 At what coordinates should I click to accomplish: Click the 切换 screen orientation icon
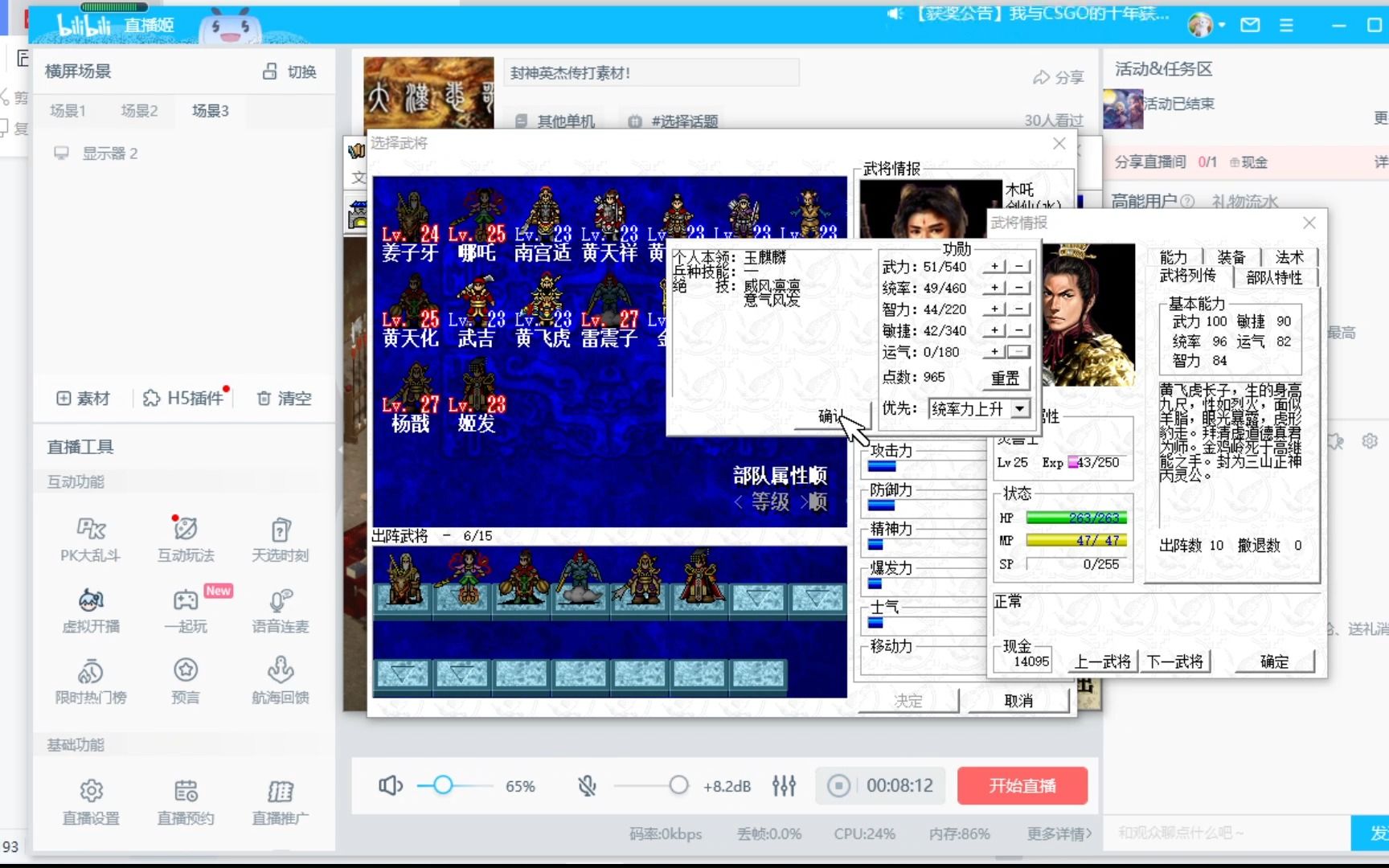(x=270, y=72)
